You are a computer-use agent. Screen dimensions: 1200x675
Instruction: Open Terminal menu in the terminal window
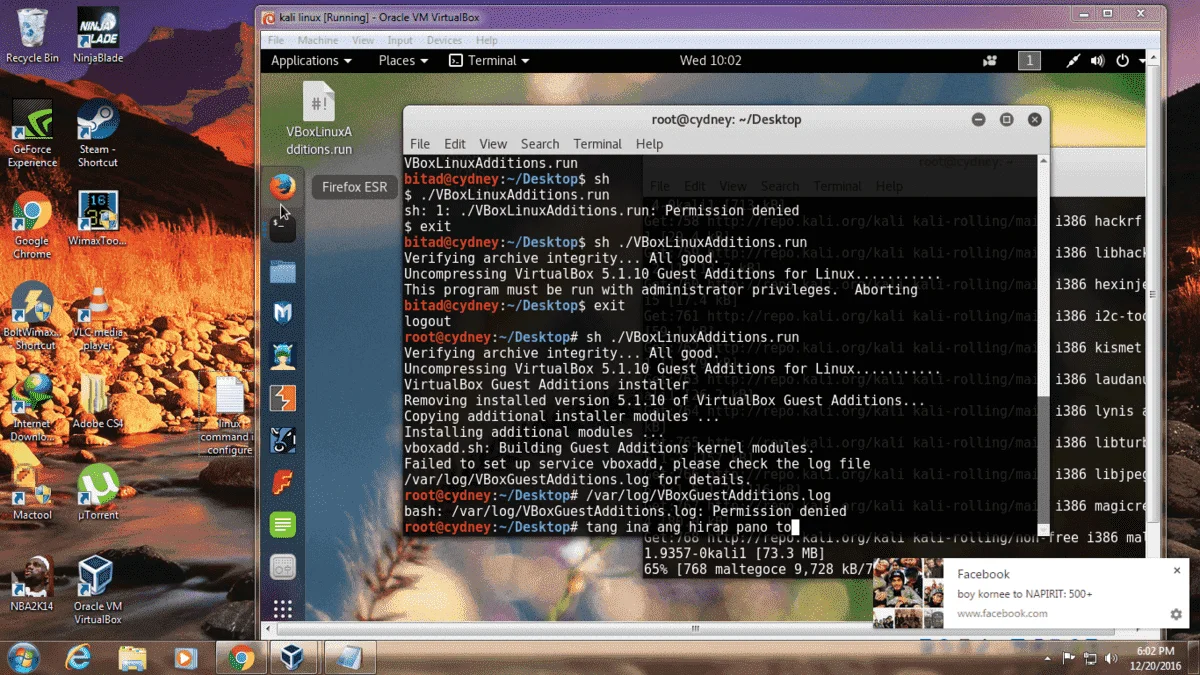(x=598, y=144)
